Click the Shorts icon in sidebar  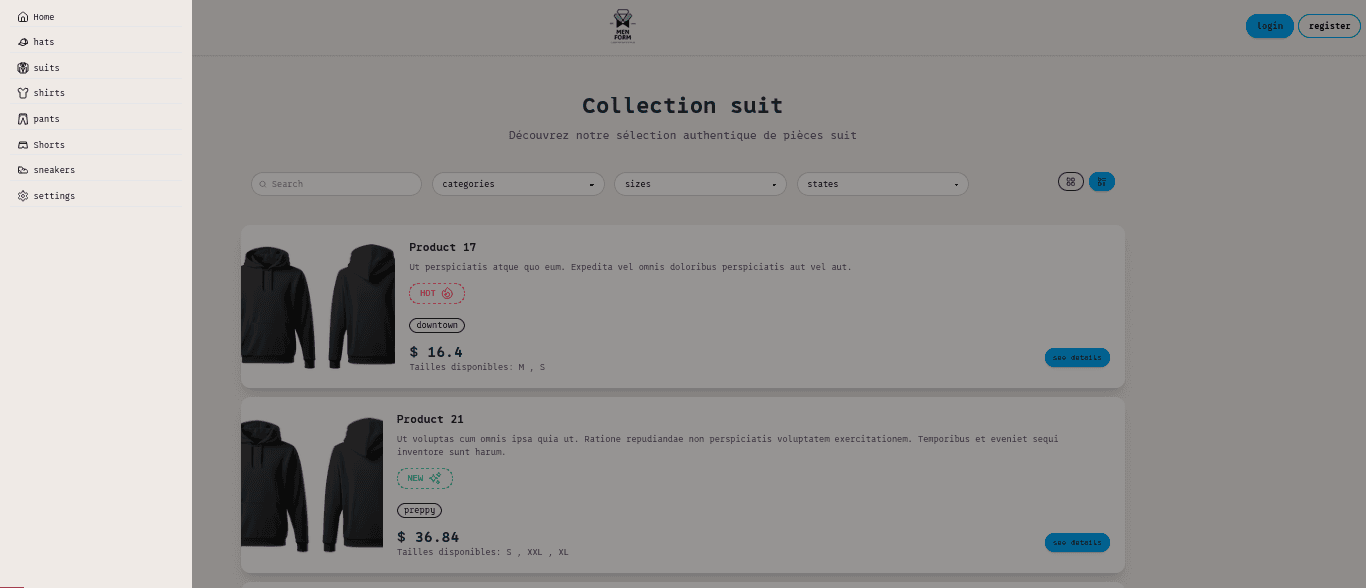23,145
